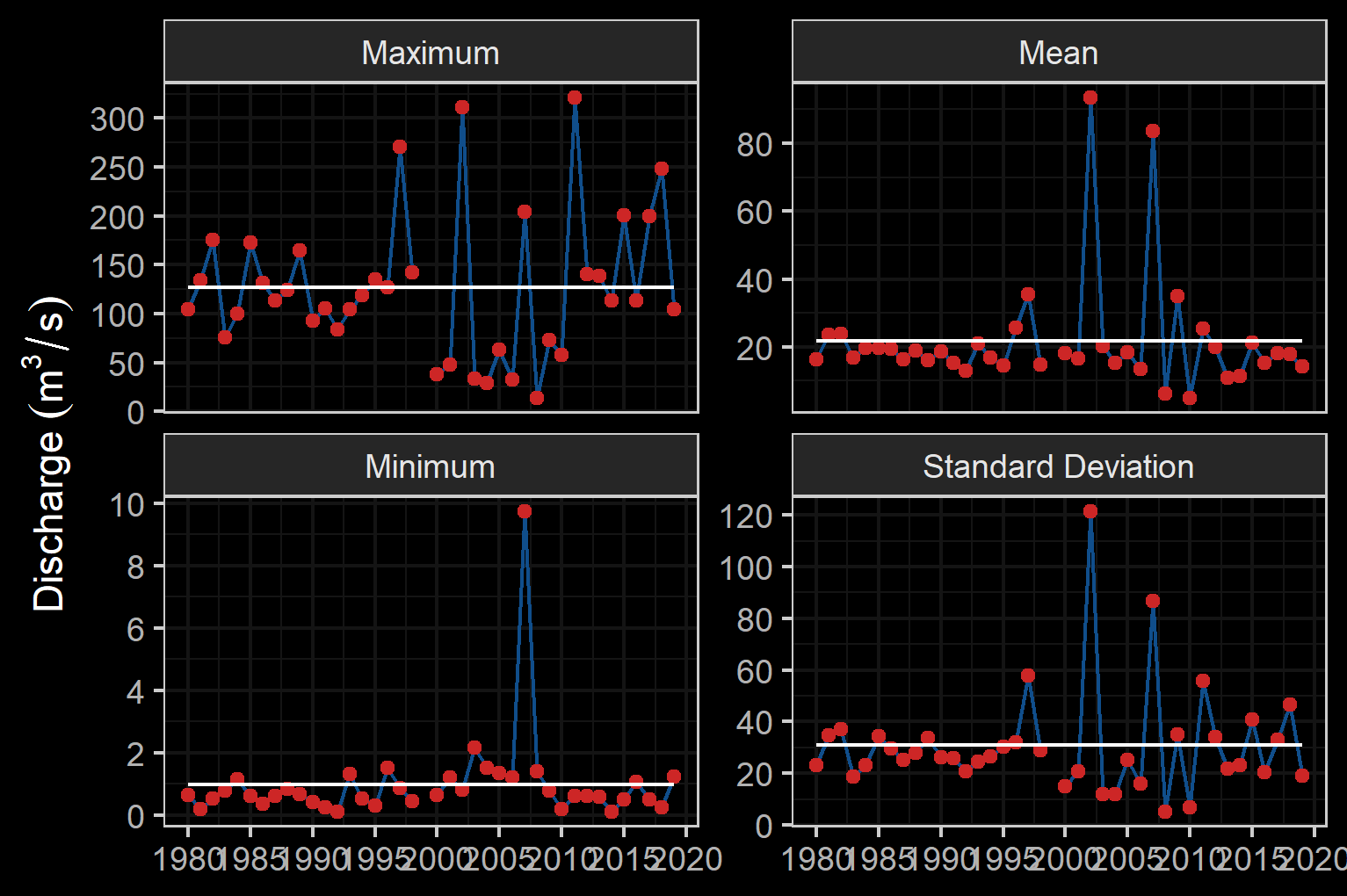Viewport: 1347px width, 896px height.
Task: Select the 60 tick label in Standard Deviation panel
Action: point(755,671)
